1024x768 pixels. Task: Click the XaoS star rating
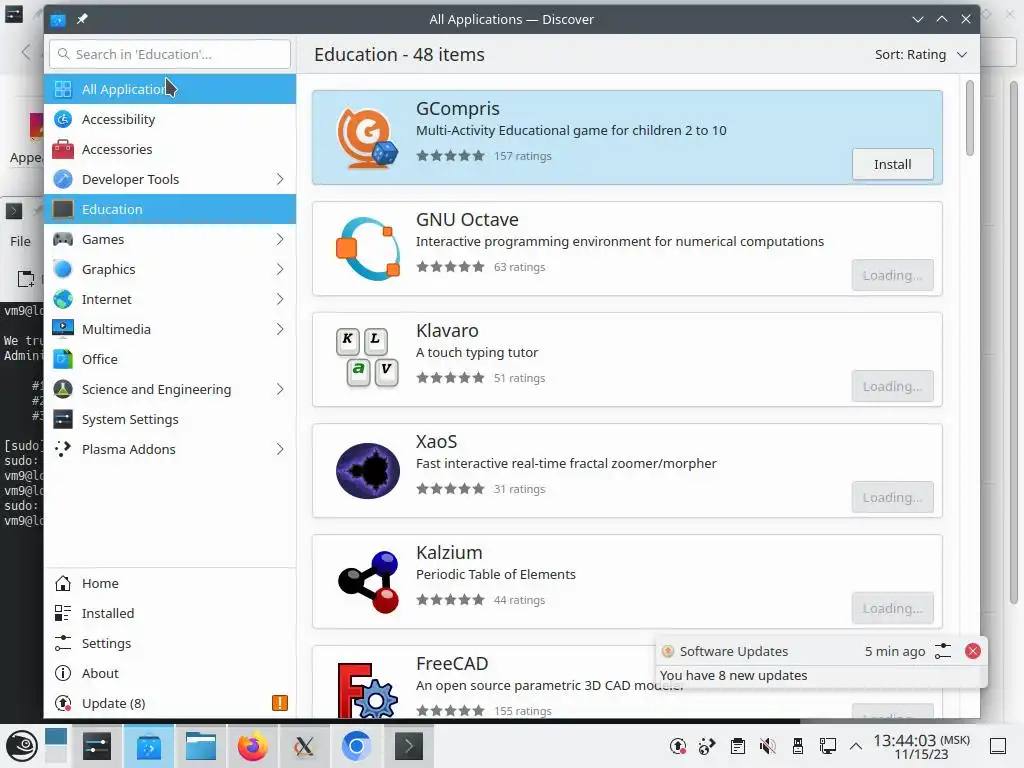(451, 489)
